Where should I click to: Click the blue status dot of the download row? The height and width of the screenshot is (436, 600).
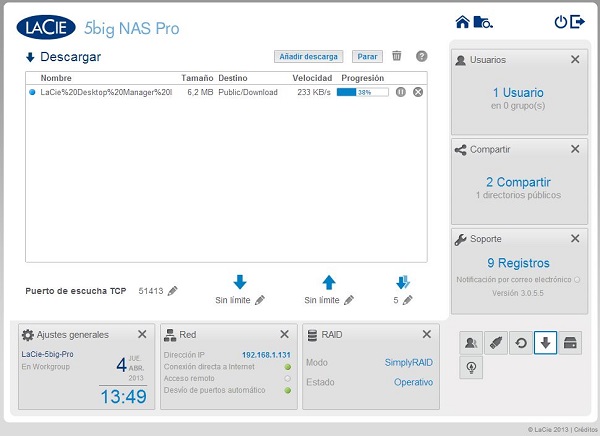pos(32,92)
